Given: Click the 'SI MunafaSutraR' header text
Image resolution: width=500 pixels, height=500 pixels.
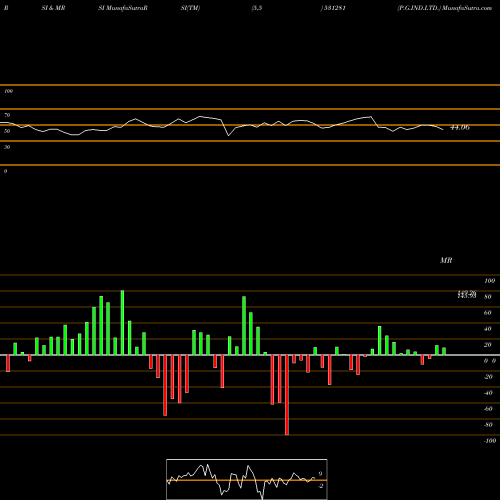Looking at the screenshot, I should point(123,8).
